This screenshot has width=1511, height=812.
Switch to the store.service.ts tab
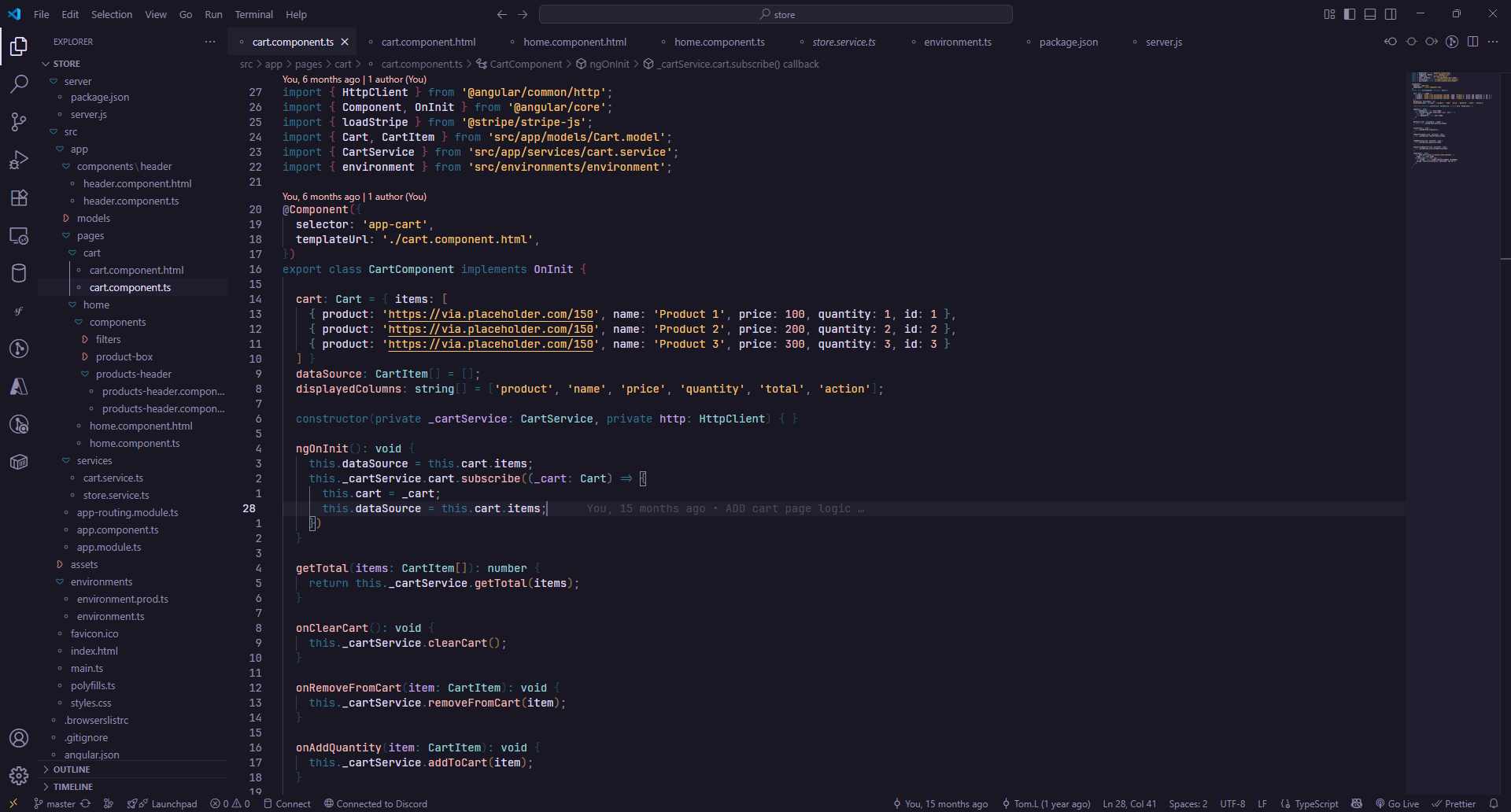(845, 42)
